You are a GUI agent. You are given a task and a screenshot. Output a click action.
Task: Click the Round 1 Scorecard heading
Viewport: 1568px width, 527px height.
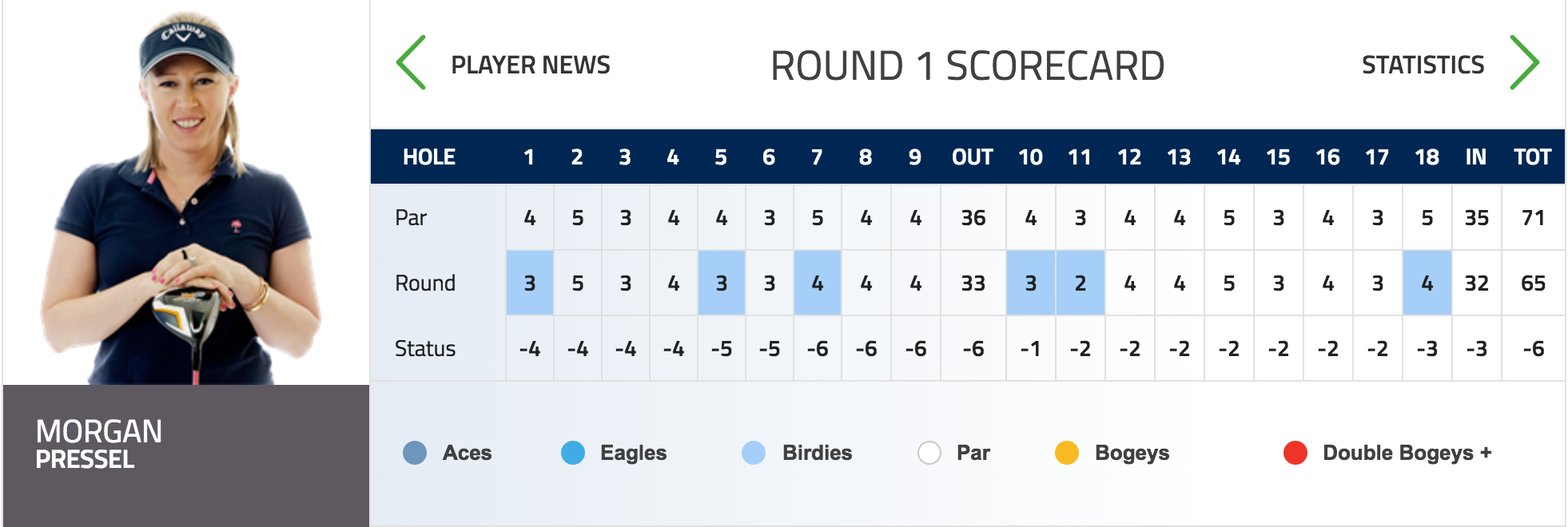[x=967, y=65]
